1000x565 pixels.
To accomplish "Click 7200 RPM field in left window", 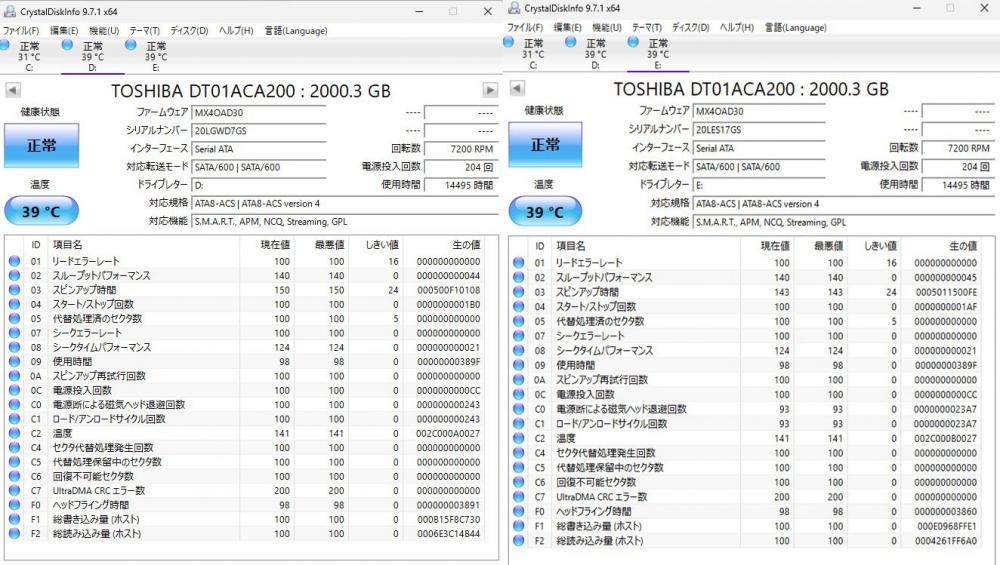I will pyautogui.click(x=460, y=149).
